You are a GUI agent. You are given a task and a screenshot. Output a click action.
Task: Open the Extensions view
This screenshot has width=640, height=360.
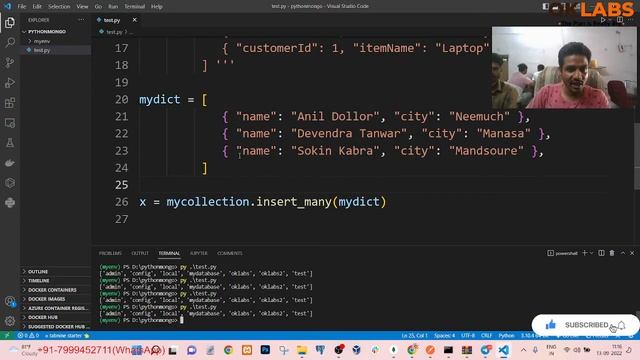(x=10, y=102)
